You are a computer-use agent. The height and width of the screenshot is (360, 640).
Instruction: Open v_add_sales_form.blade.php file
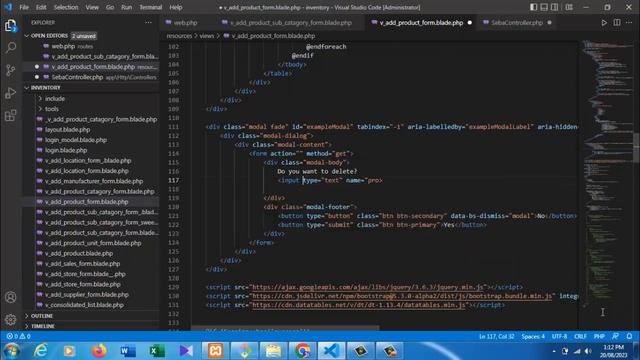point(82,264)
